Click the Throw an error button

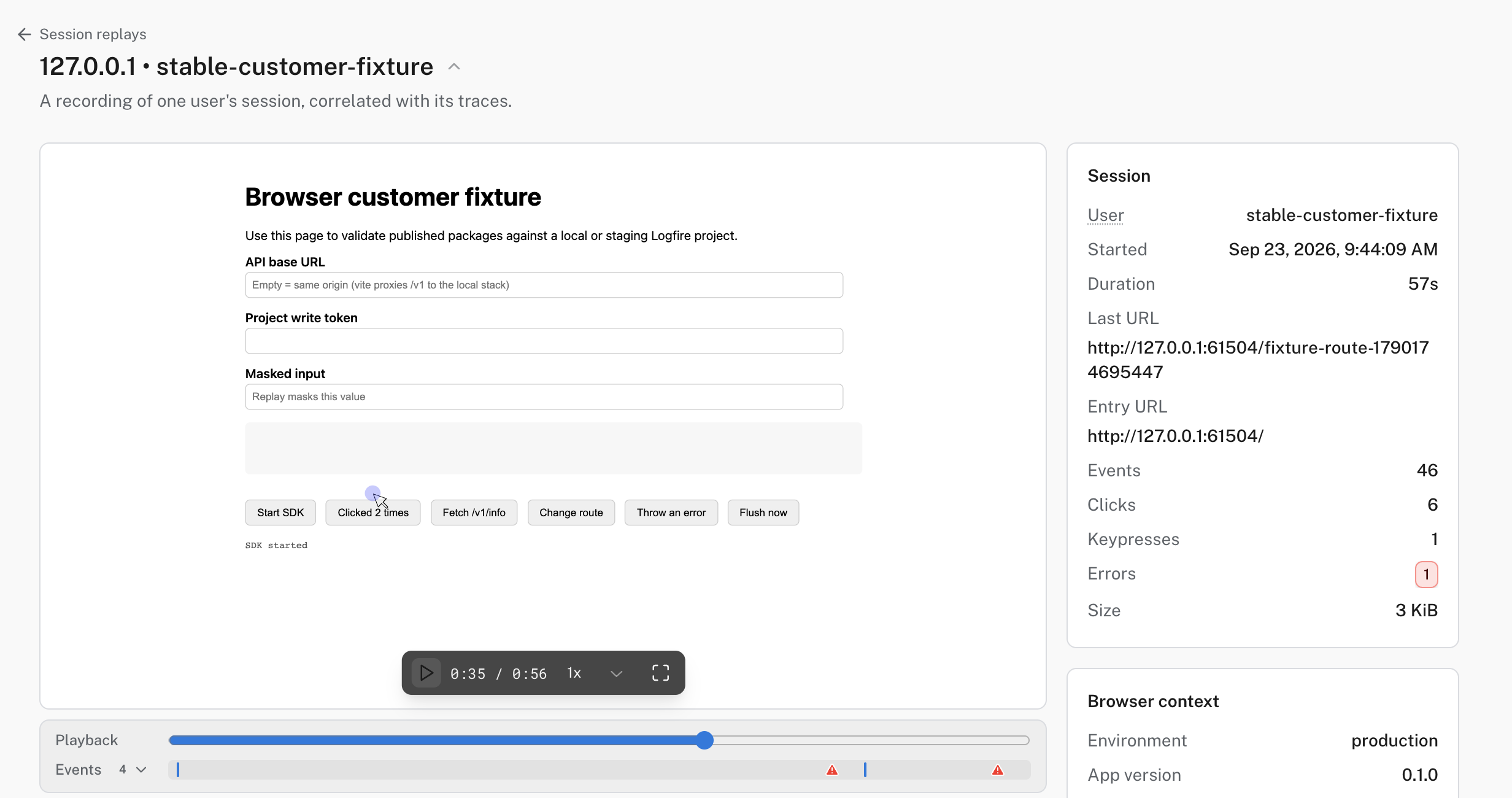coord(671,513)
